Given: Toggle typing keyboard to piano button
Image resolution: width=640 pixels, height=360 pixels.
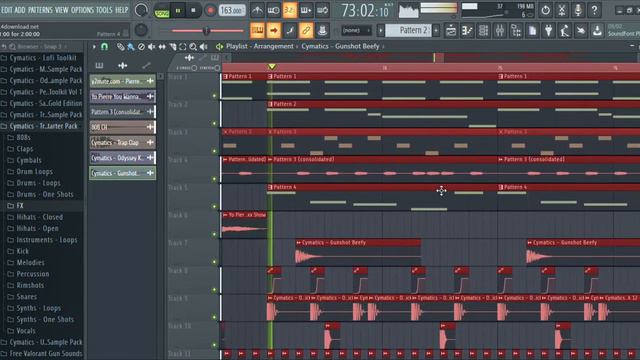Looking at the screenshot, I should [x=257, y=30].
